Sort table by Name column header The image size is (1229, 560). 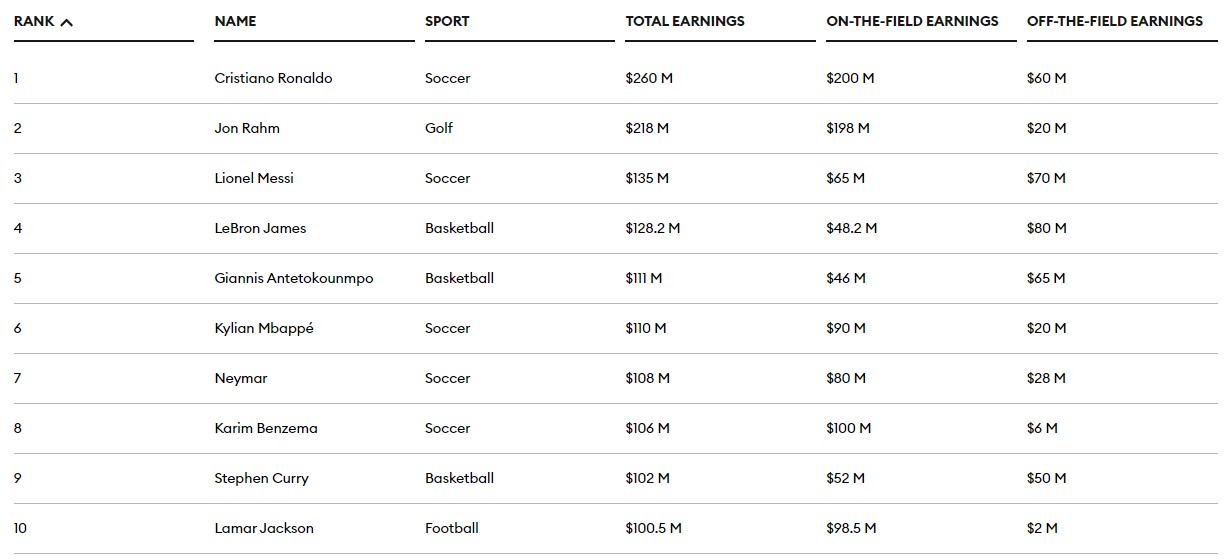235,21
